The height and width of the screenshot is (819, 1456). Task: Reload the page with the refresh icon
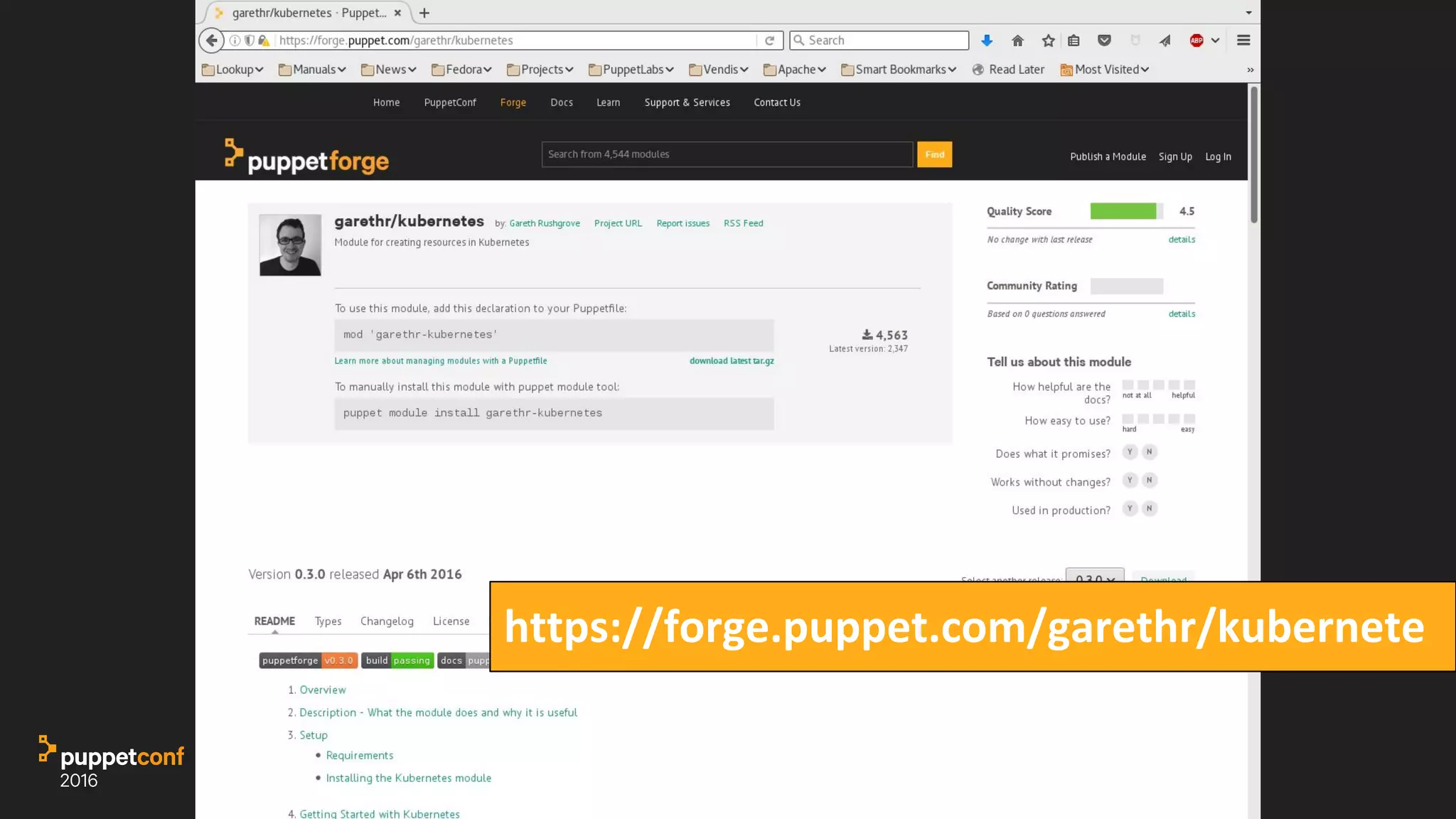point(769,41)
